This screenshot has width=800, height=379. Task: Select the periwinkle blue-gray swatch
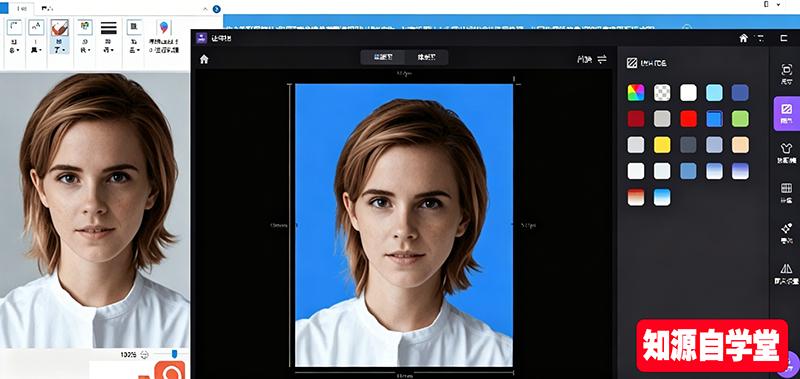tap(714, 145)
